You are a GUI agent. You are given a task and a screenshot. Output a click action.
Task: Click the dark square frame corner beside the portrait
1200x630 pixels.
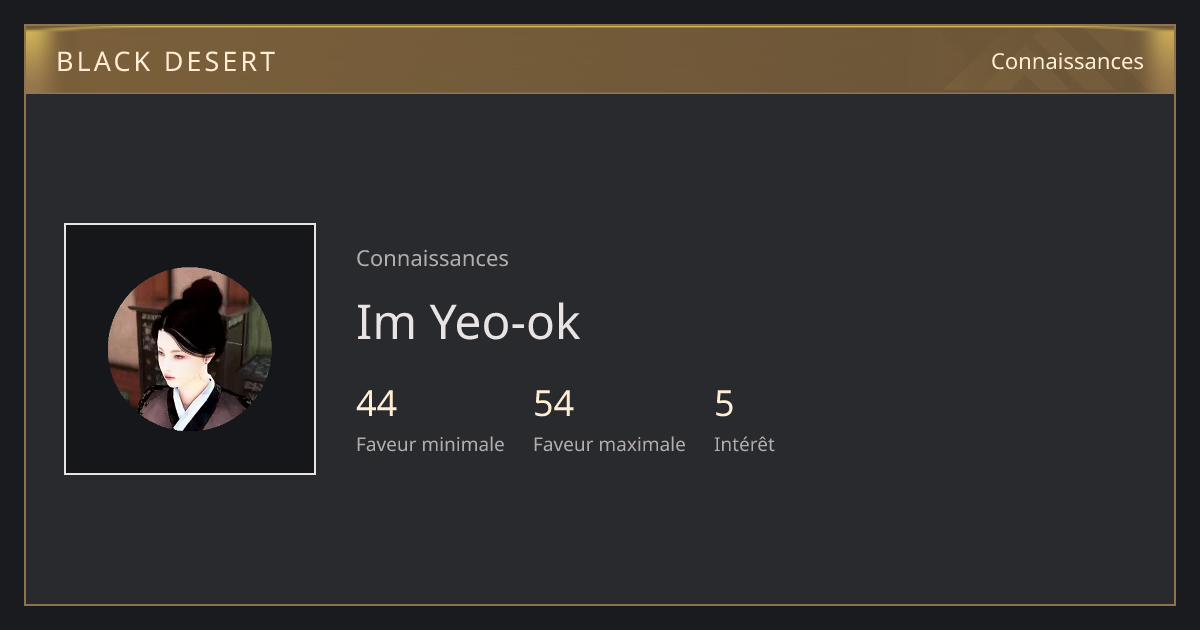82,241
